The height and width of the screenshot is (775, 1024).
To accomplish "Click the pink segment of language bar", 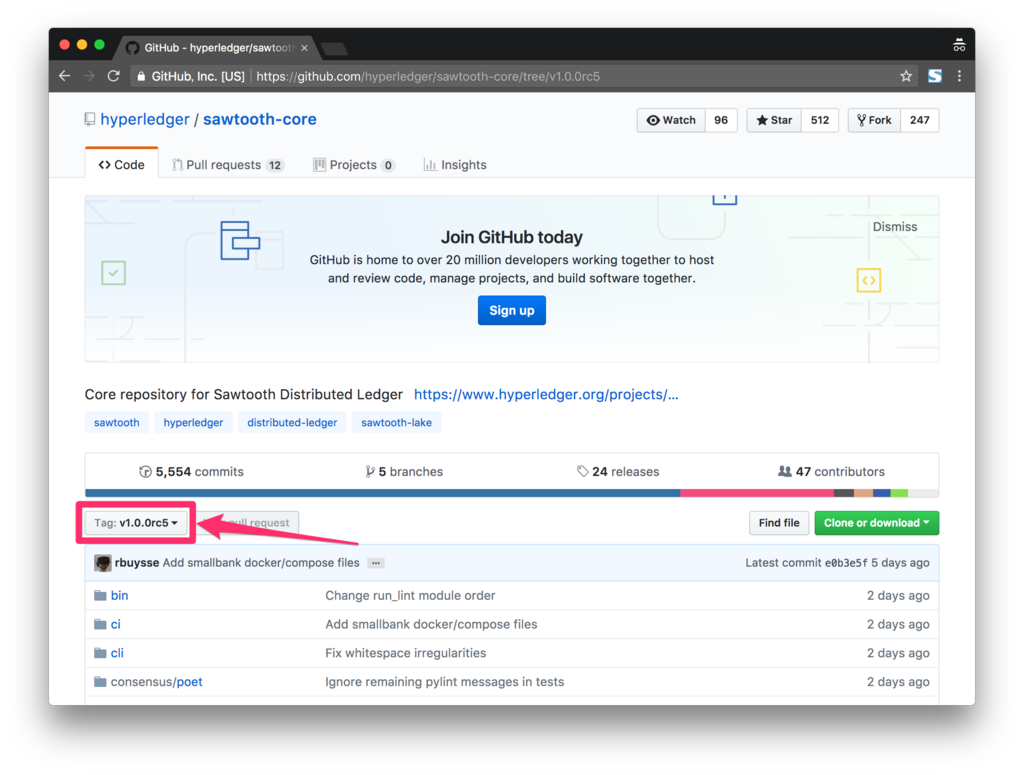I will 757,493.
